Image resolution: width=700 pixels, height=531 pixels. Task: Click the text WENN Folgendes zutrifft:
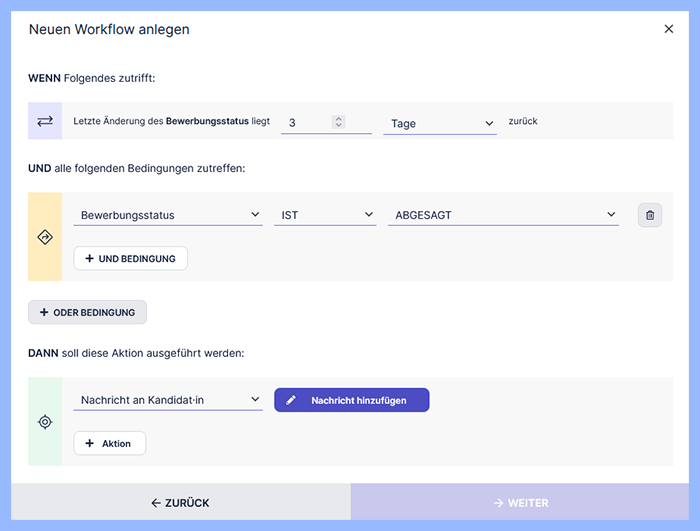click(92, 78)
